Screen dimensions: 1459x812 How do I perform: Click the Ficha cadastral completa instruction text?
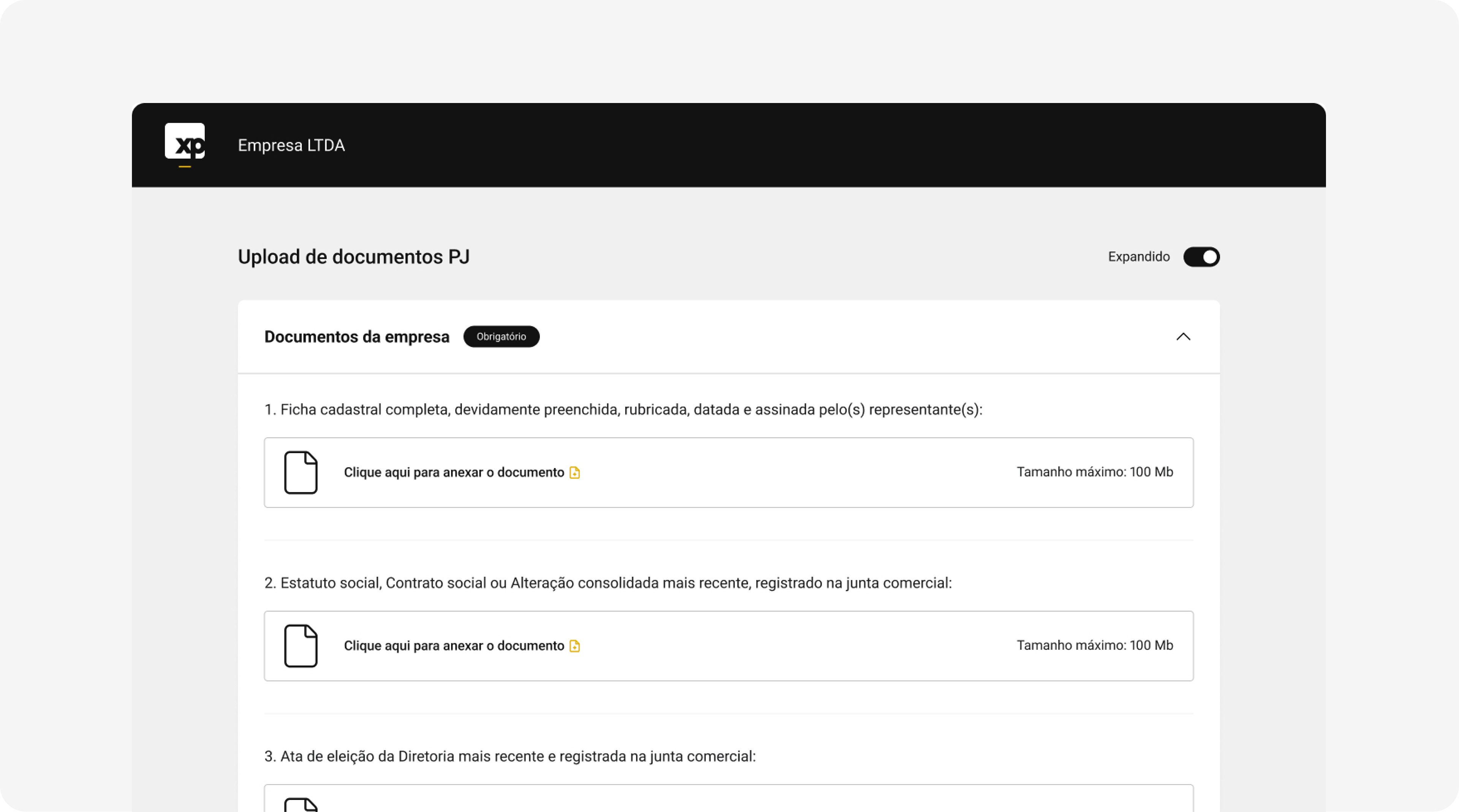(x=623, y=409)
